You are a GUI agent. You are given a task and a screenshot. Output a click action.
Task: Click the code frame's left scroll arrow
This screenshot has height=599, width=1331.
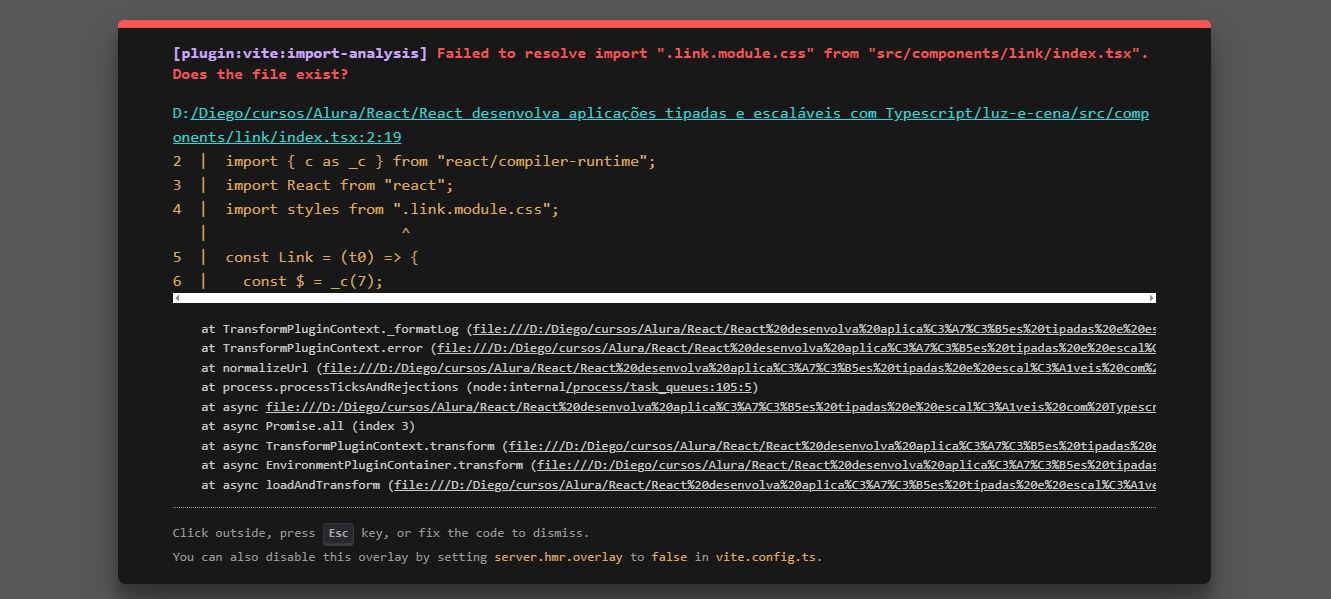(x=177, y=298)
